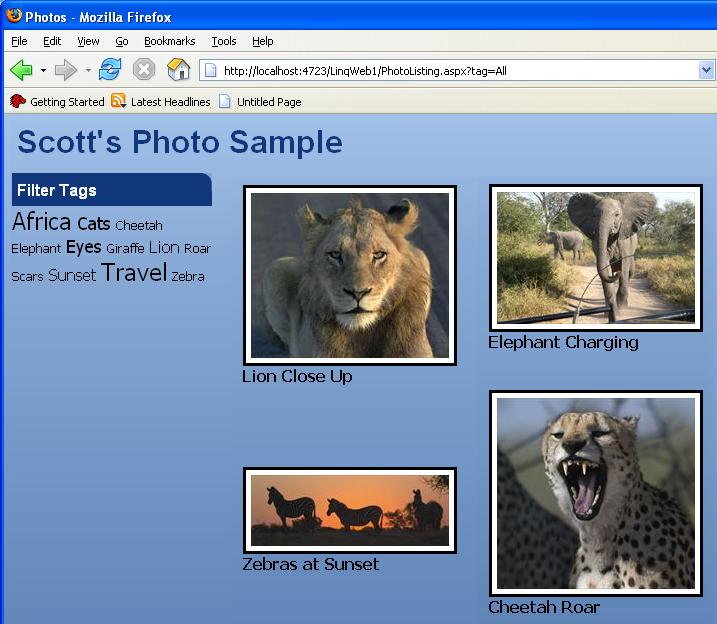Filter photos by the Zebra tag
The width and height of the screenshot is (717, 624).
tap(188, 277)
